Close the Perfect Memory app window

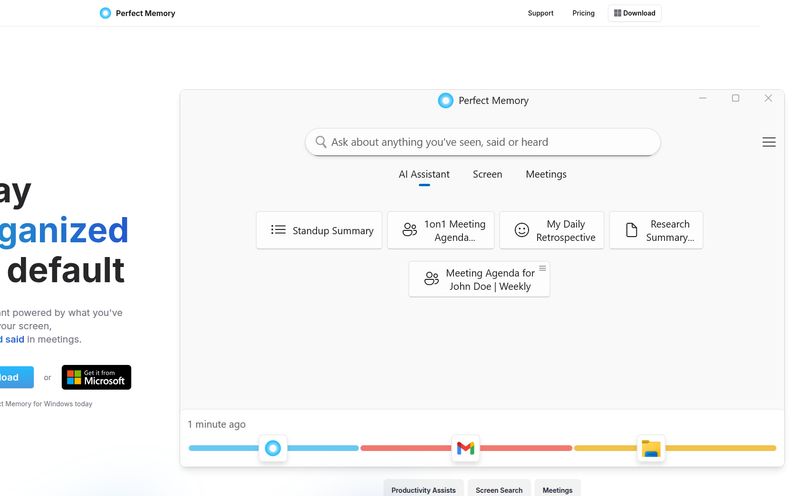pos(768,98)
